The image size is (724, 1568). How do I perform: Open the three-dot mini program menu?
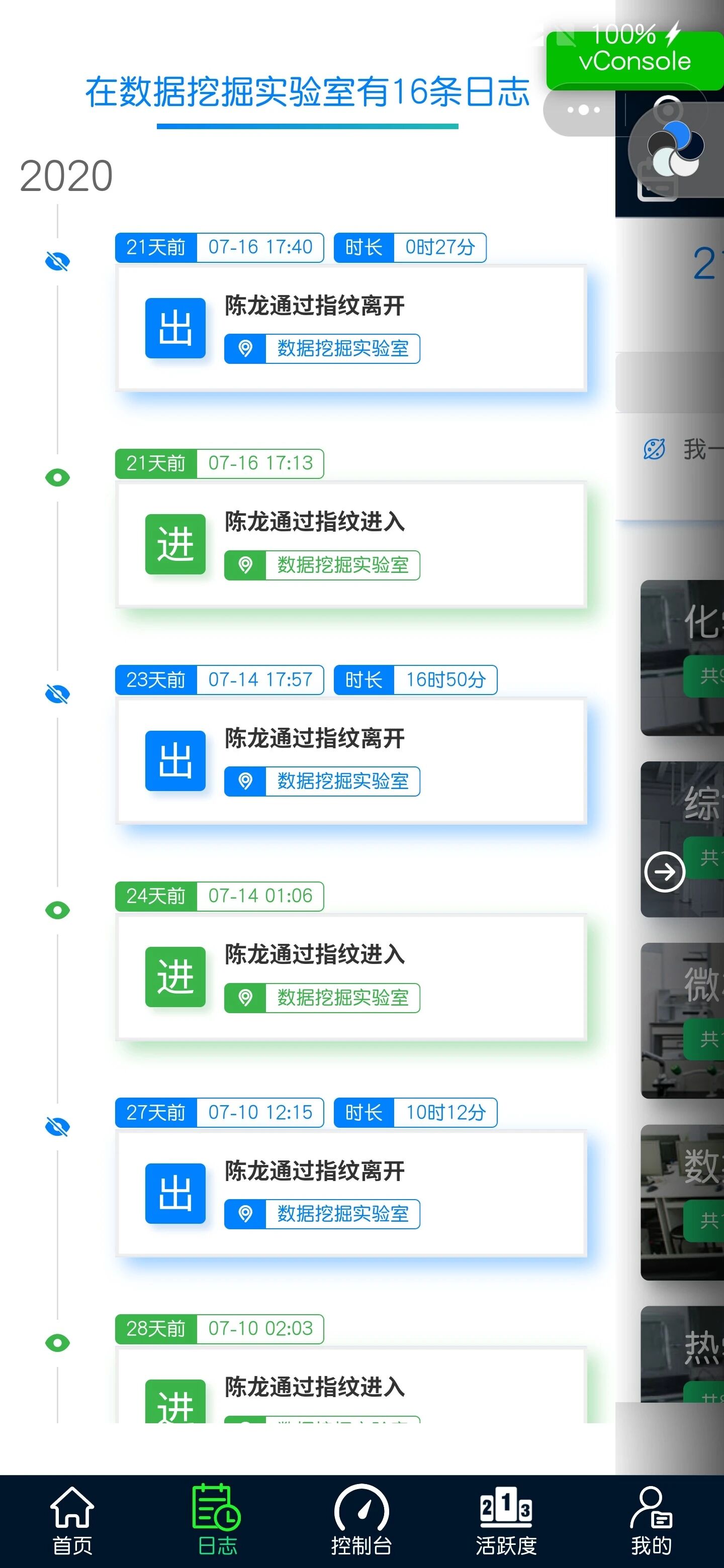pyautogui.click(x=583, y=110)
